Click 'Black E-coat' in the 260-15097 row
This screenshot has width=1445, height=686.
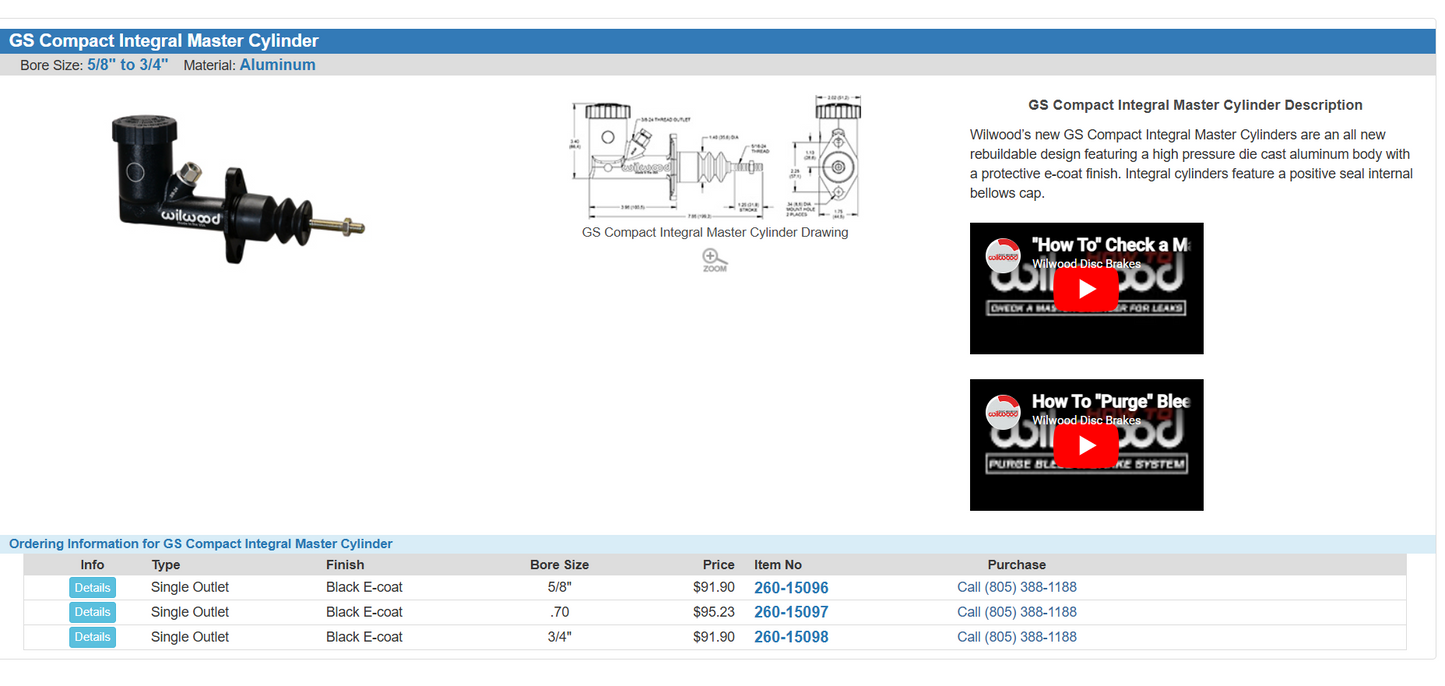[364, 612]
